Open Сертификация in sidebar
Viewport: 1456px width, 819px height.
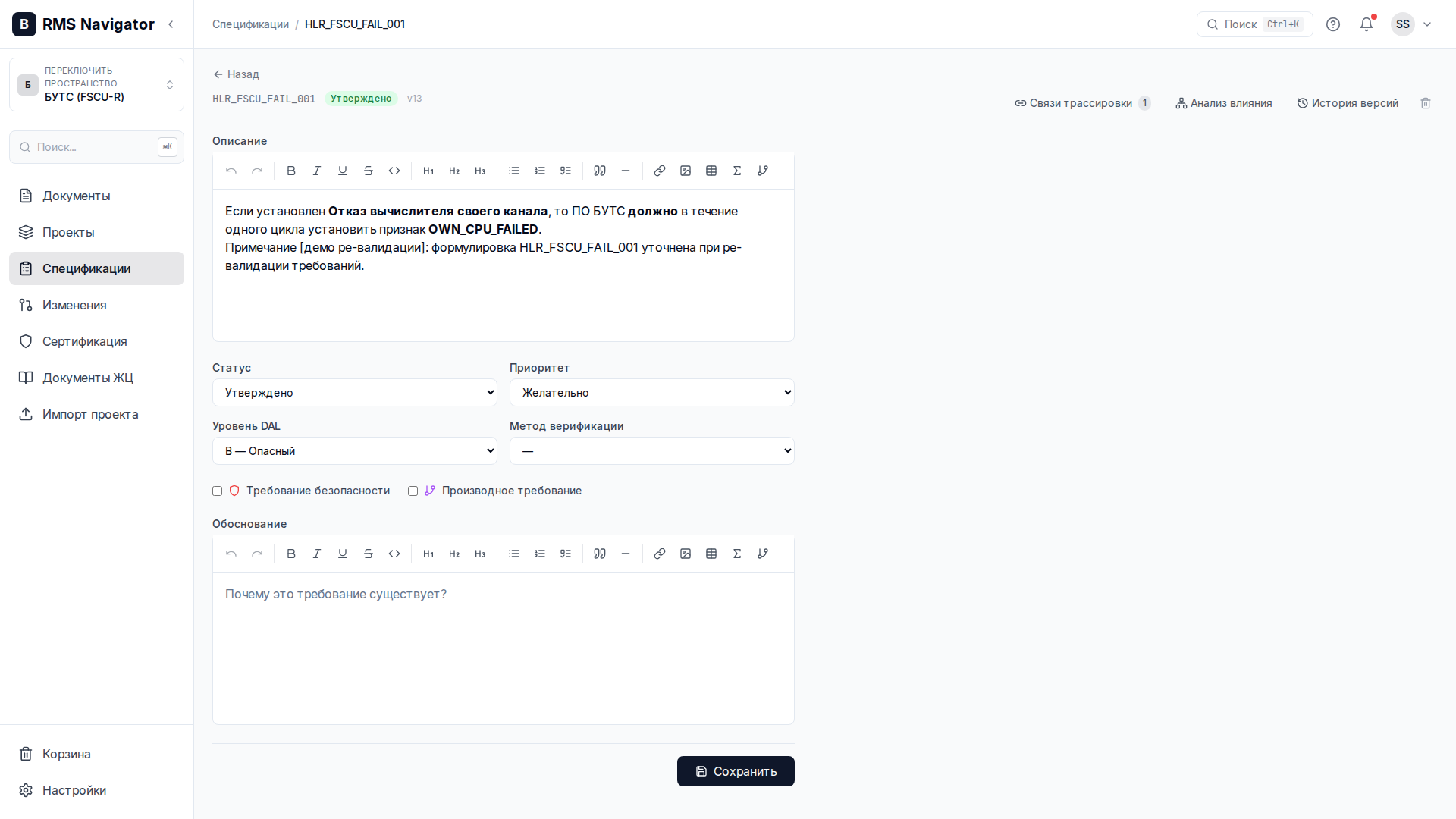[96, 341]
